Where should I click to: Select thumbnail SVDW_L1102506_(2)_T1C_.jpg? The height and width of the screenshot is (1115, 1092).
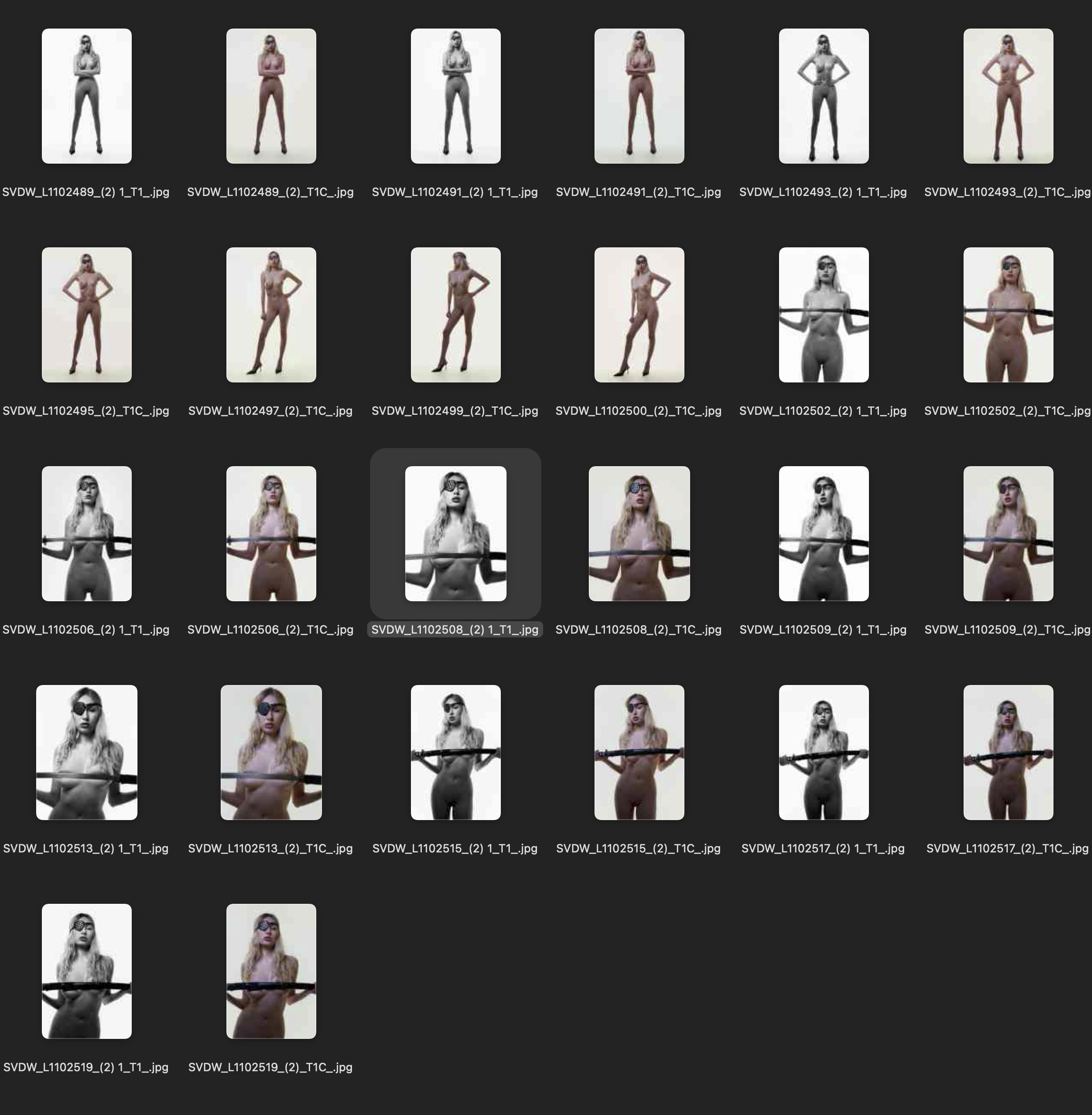(x=271, y=533)
